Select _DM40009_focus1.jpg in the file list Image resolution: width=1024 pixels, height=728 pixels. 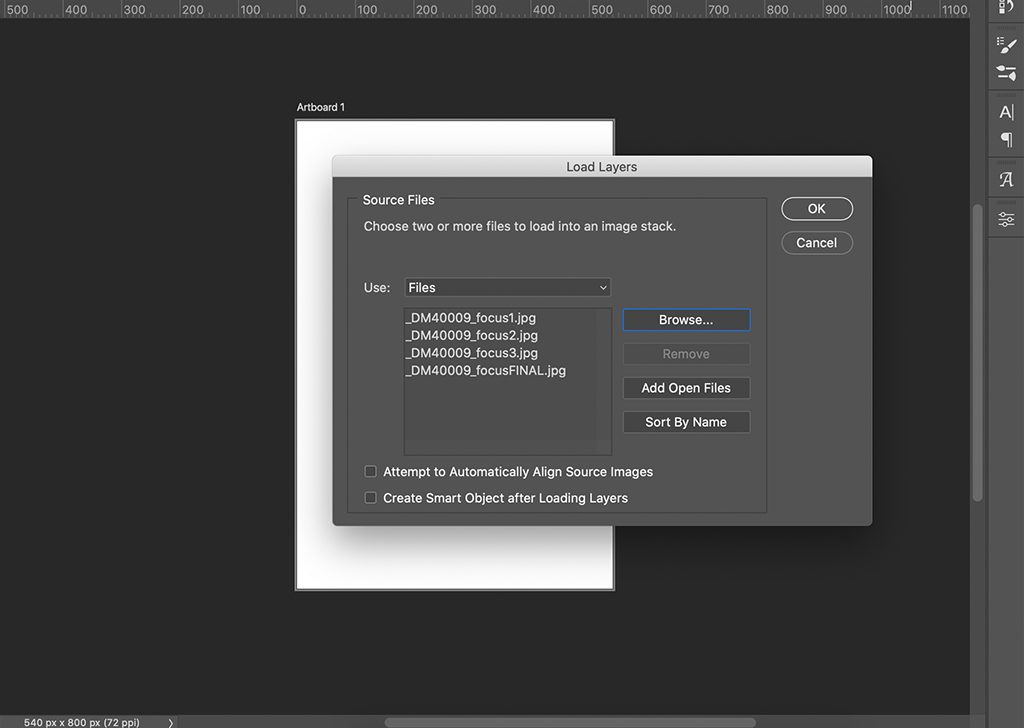click(x=471, y=318)
